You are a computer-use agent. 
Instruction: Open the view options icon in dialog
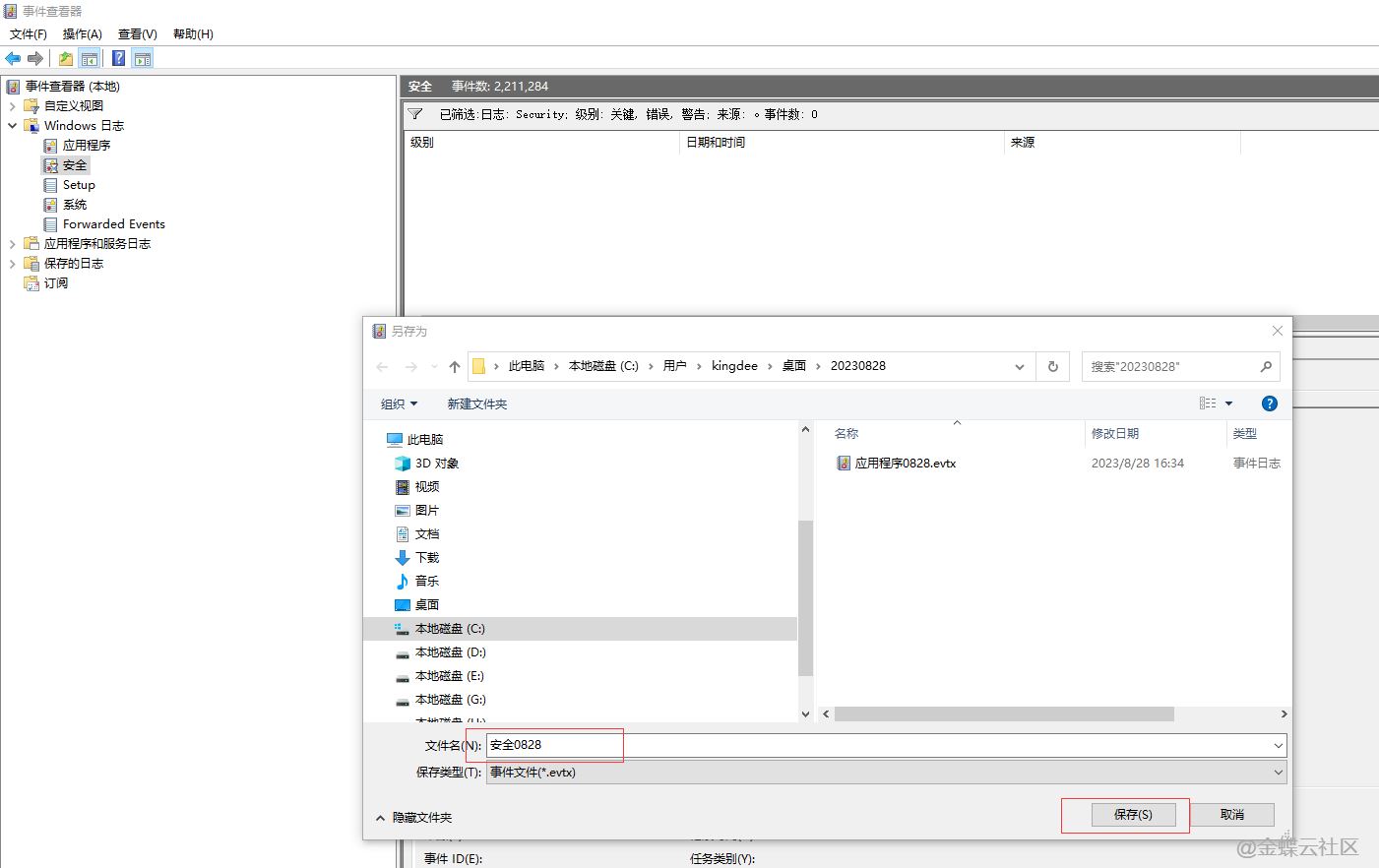(x=1208, y=403)
